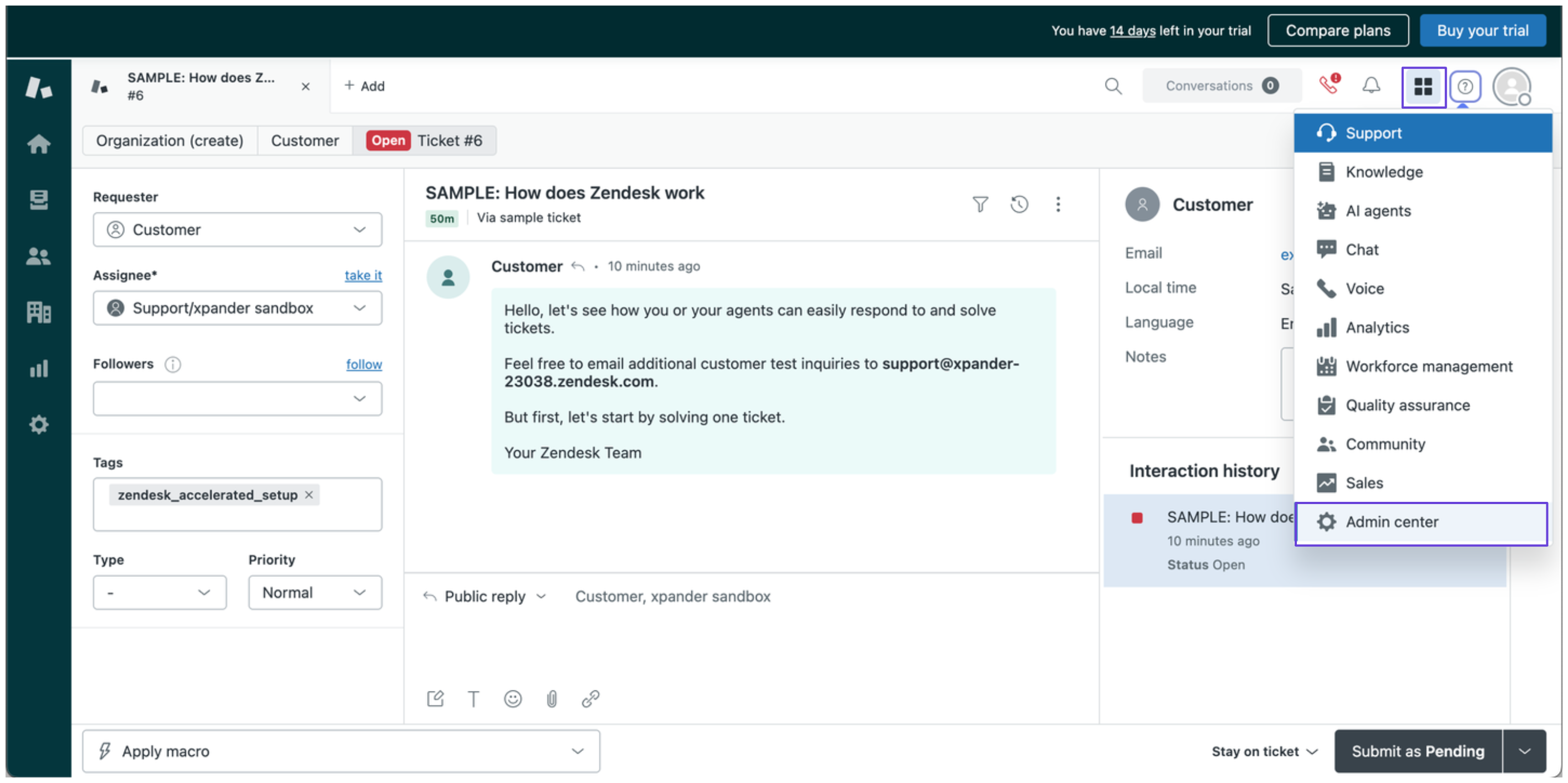Open the Stay on ticket dropdown
Image resolution: width=1568 pixels, height=783 pixels.
click(1264, 751)
